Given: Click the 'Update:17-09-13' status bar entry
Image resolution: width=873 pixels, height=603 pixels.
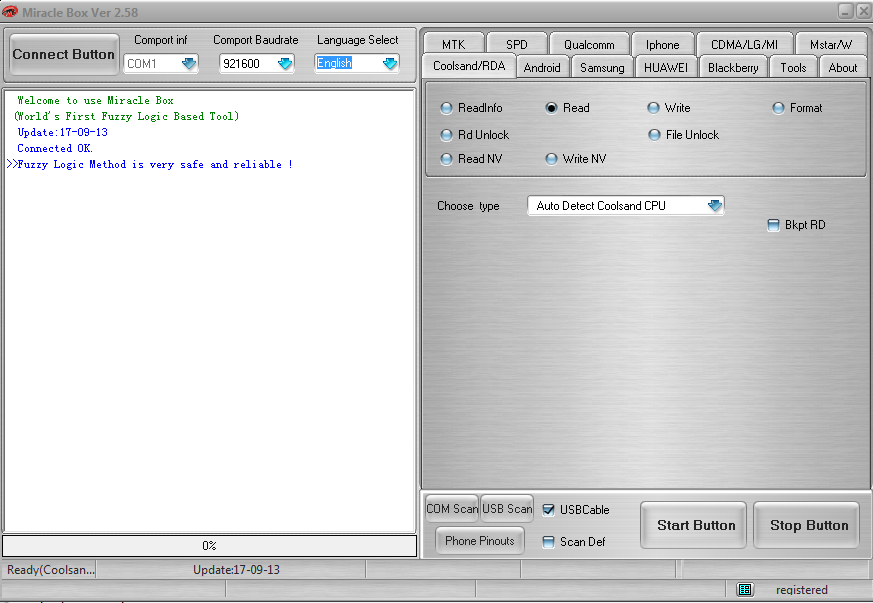Looking at the screenshot, I should 236,570.
